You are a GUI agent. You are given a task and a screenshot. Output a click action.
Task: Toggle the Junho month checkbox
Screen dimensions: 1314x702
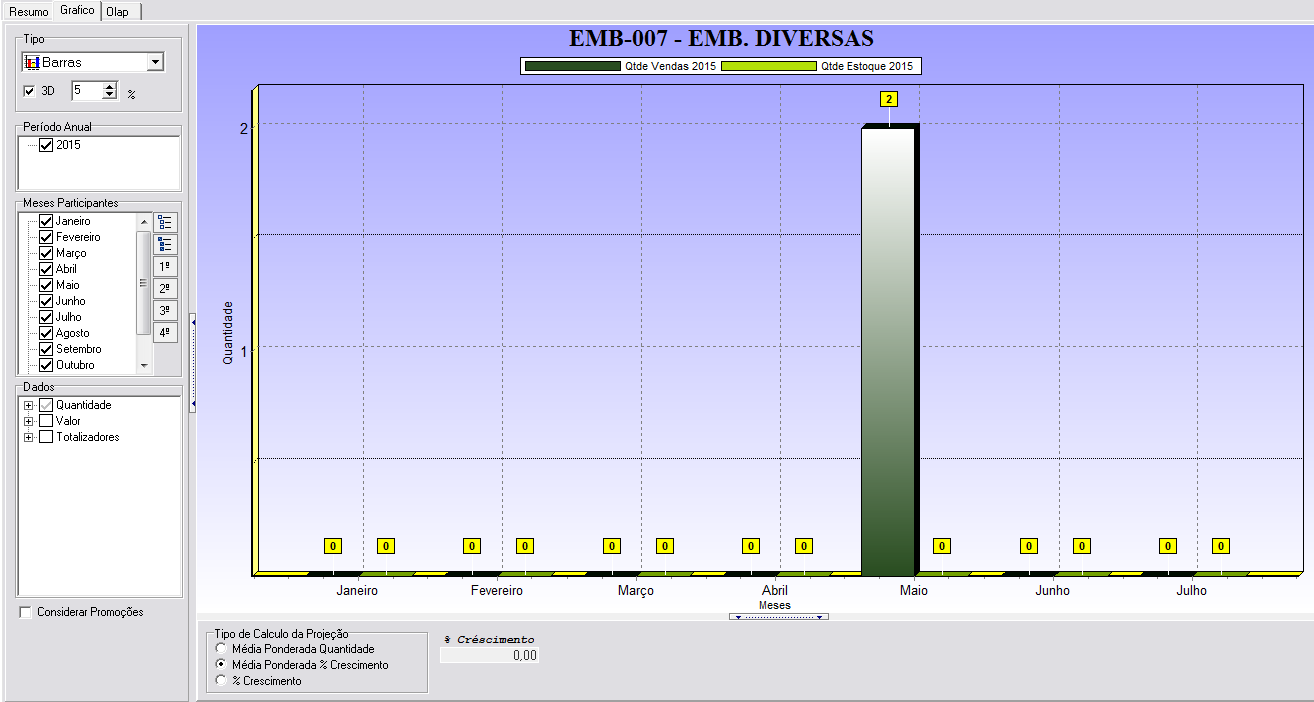tap(46, 301)
